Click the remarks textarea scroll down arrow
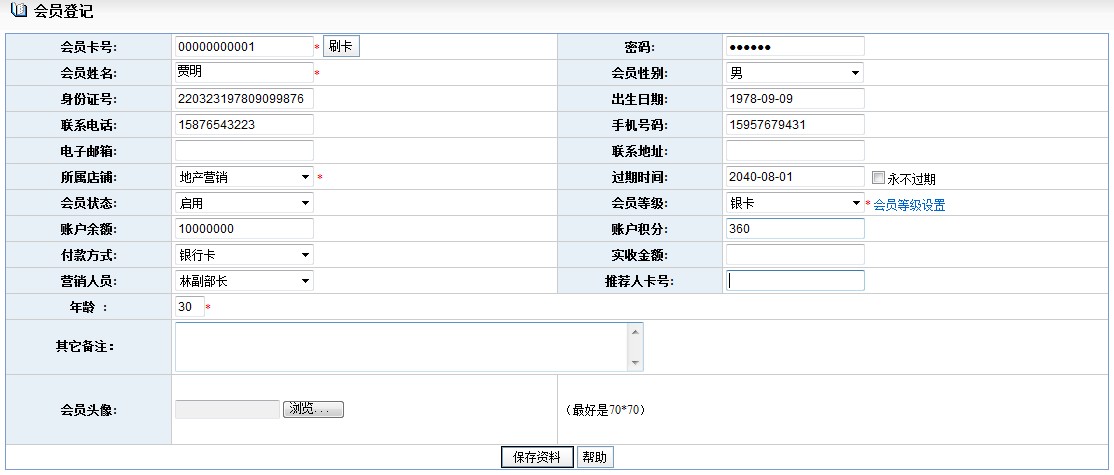1114x475 pixels. 635,363
